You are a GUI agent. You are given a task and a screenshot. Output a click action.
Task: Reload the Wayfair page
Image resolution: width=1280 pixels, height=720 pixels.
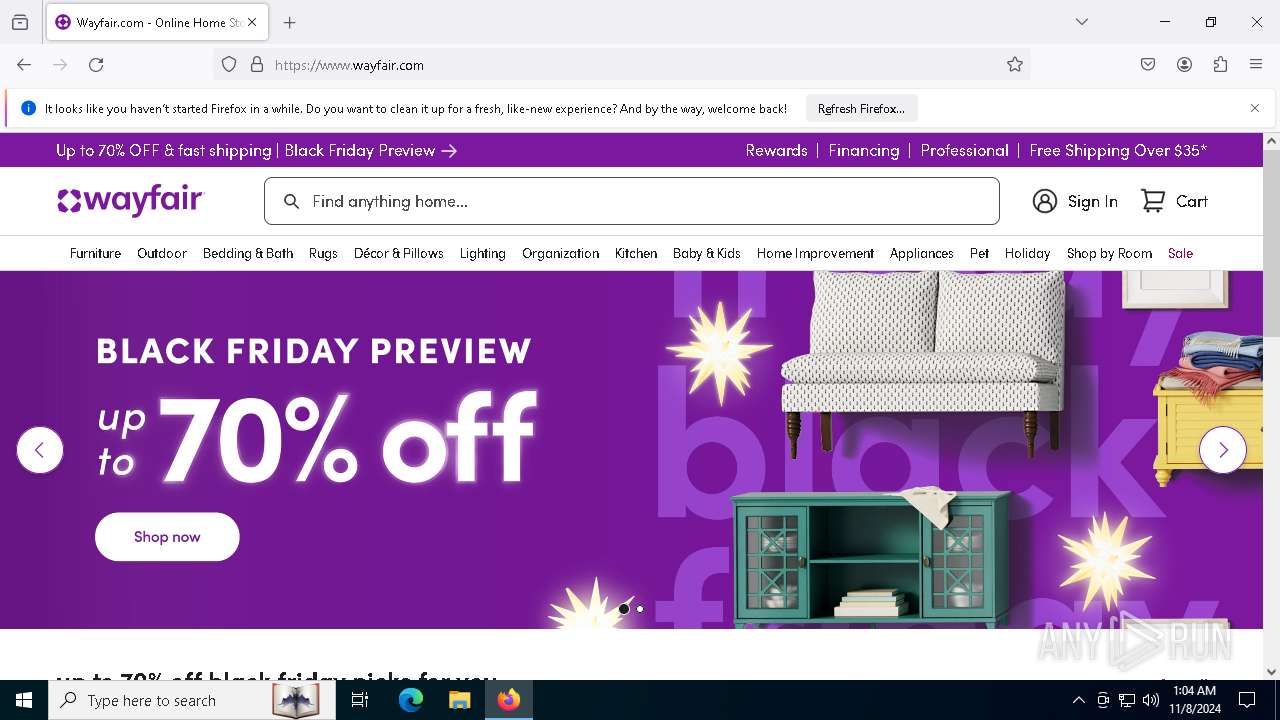(96, 65)
